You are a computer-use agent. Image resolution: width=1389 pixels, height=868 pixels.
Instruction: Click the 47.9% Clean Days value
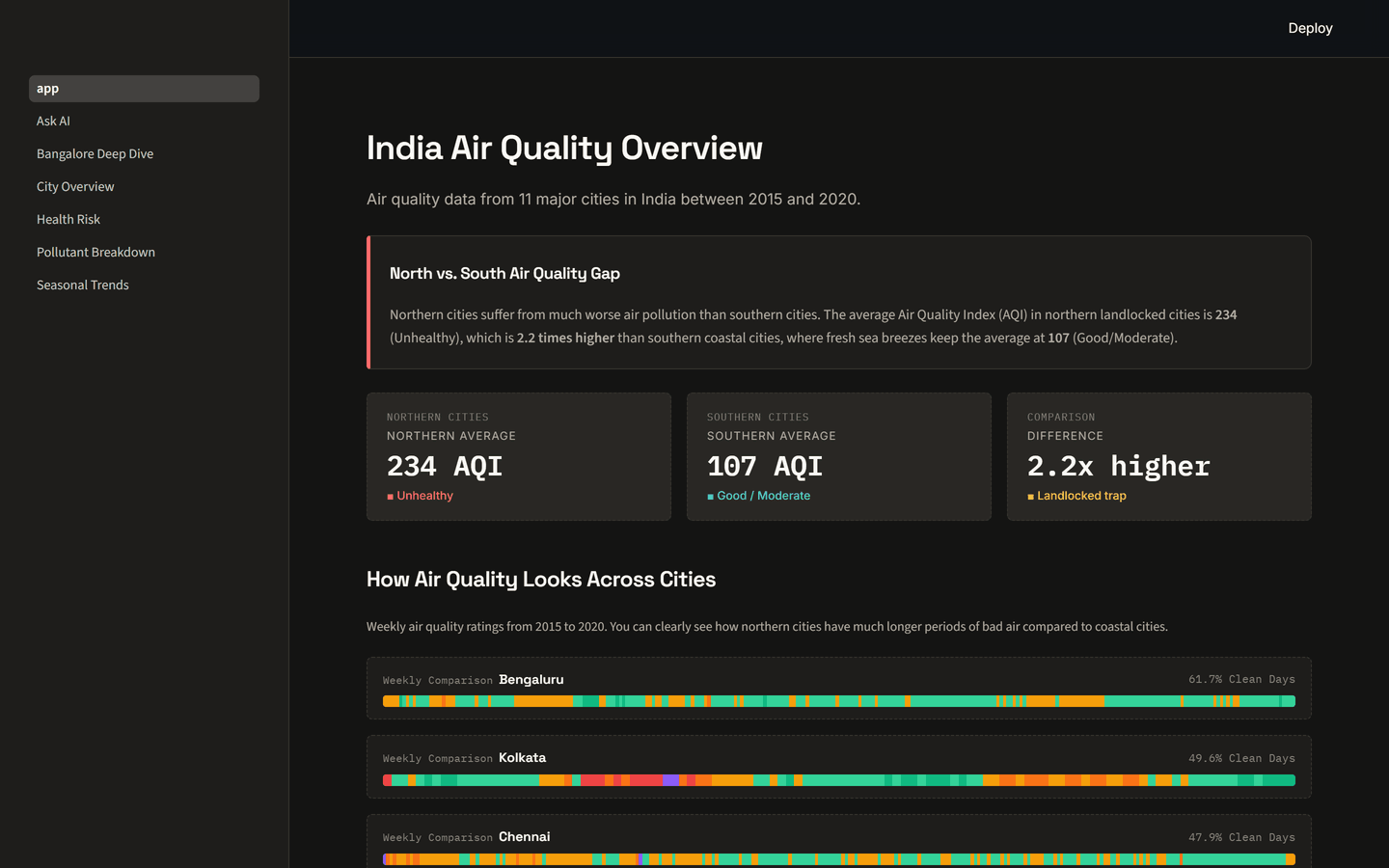click(1241, 837)
